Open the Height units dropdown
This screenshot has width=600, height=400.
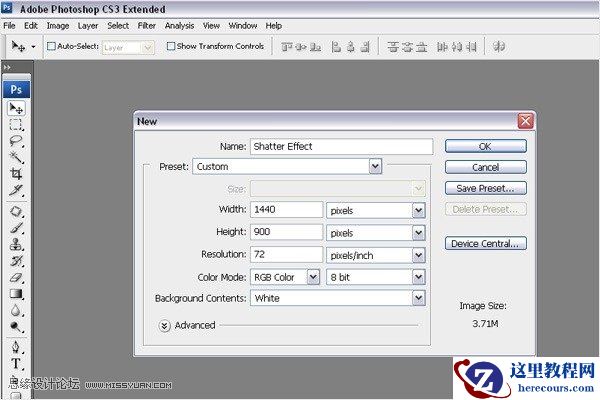point(376,233)
